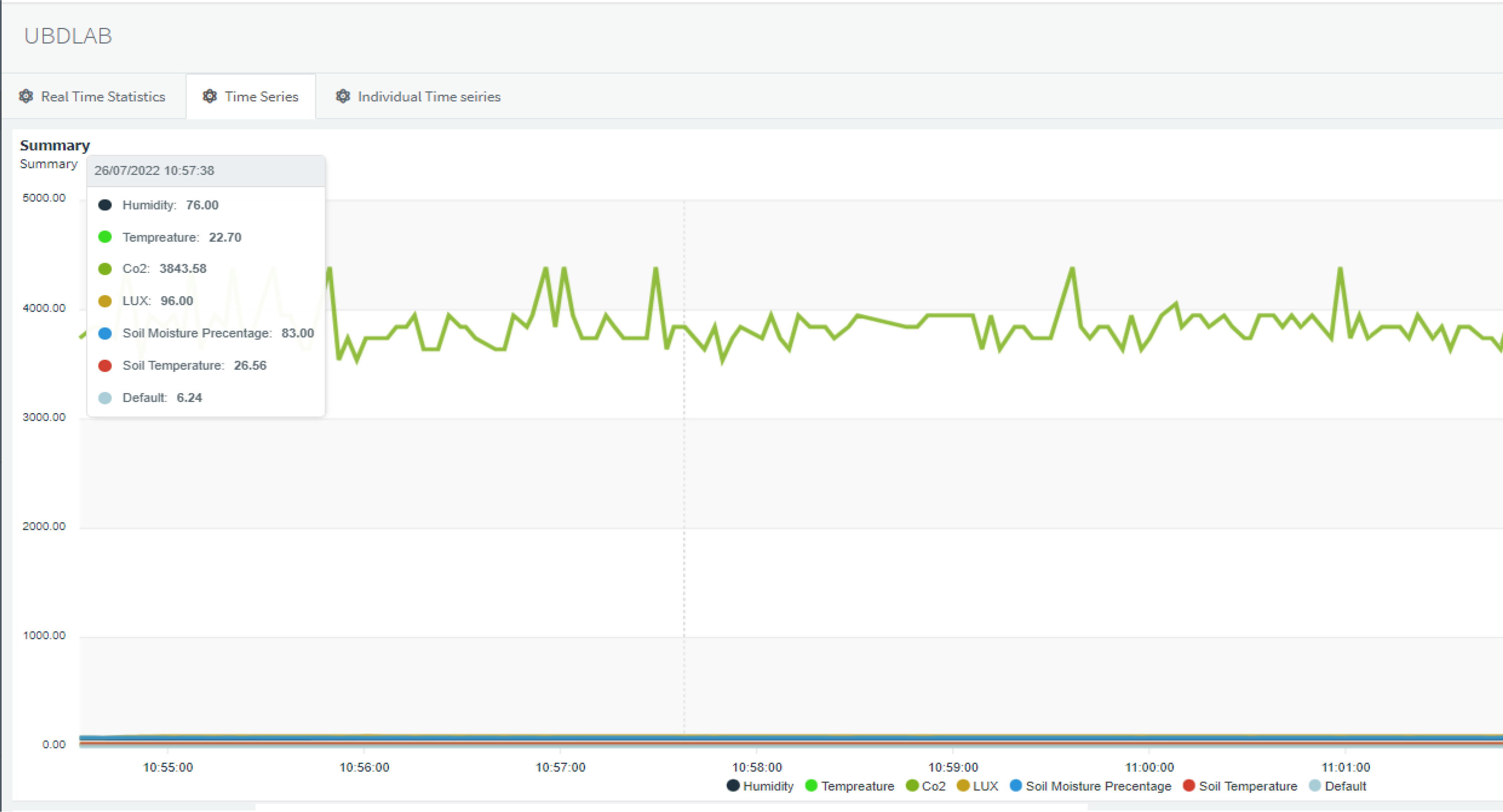The width and height of the screenshot is (1503, 812).
Task: Toggle the Default series in chart legend
Action: coord(1337,786)
